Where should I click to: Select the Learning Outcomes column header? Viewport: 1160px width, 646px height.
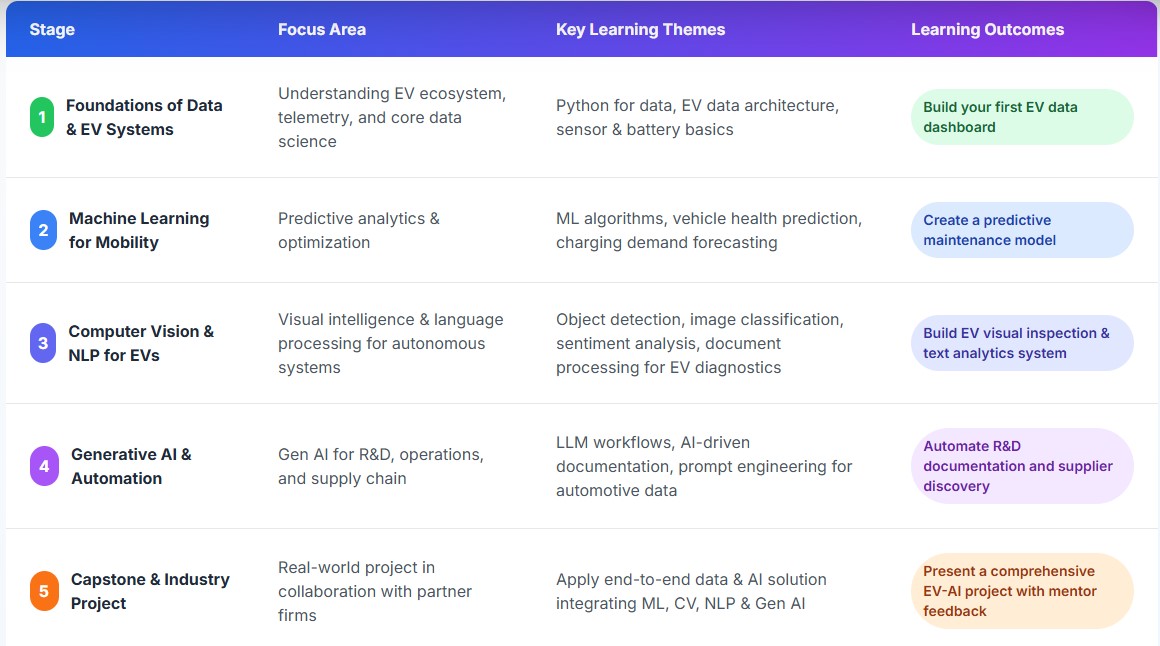point(987,30)
